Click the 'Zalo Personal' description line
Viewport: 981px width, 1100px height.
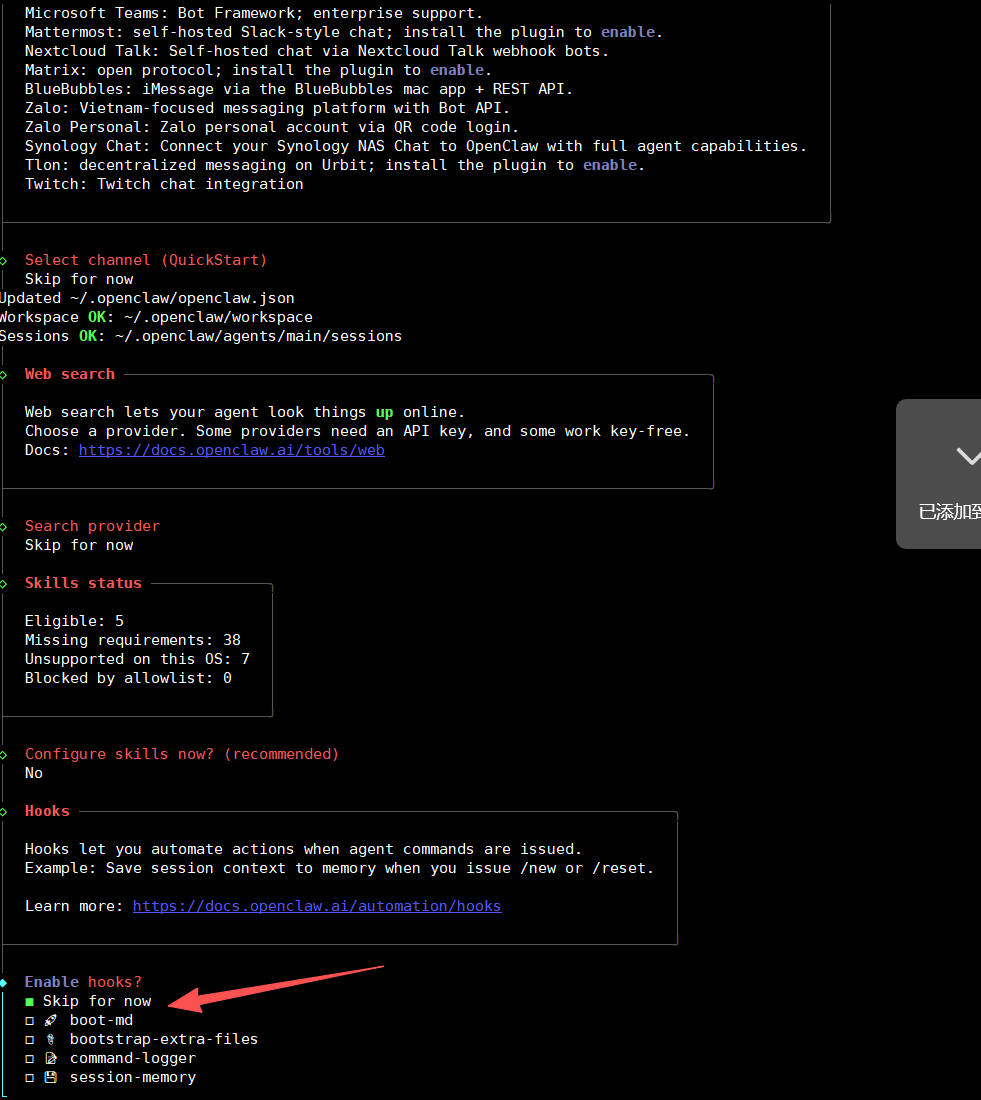click(272, 127)
